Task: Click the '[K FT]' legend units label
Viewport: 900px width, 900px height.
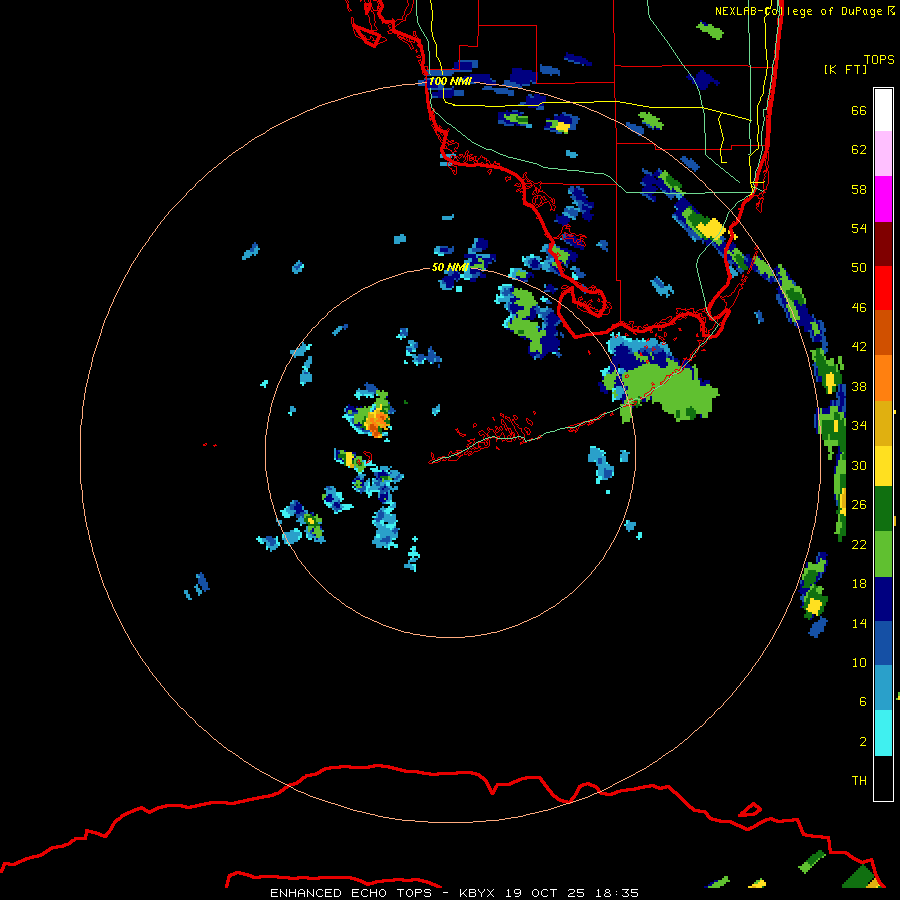Action: [x=845, y=69]
